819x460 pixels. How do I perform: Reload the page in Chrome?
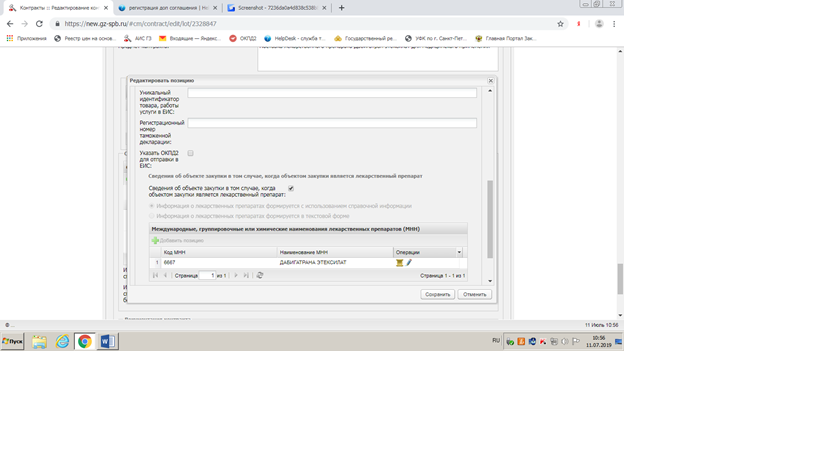tap(39, 23)
